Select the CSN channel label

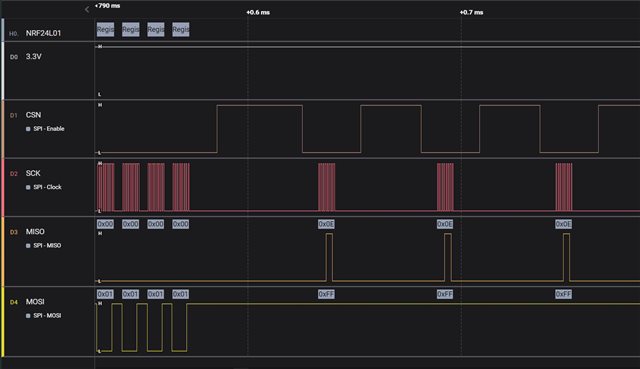click(33, 115)
